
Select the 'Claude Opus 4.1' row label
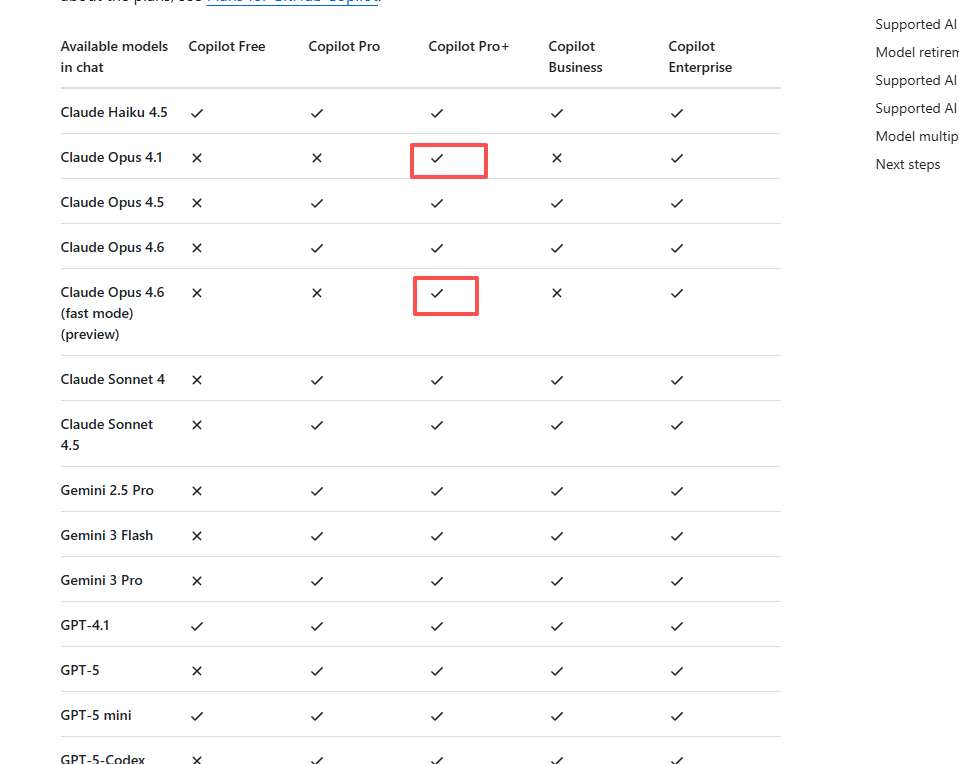111,157
